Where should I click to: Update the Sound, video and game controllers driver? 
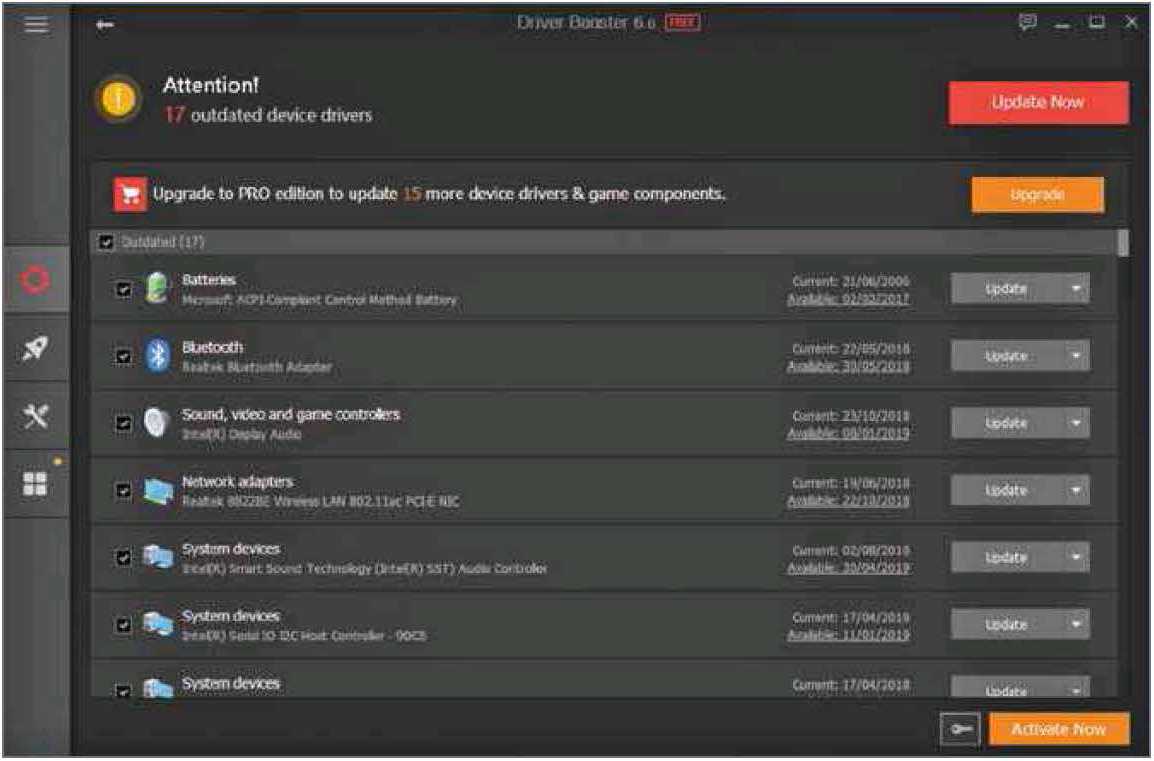[1006, 423]
